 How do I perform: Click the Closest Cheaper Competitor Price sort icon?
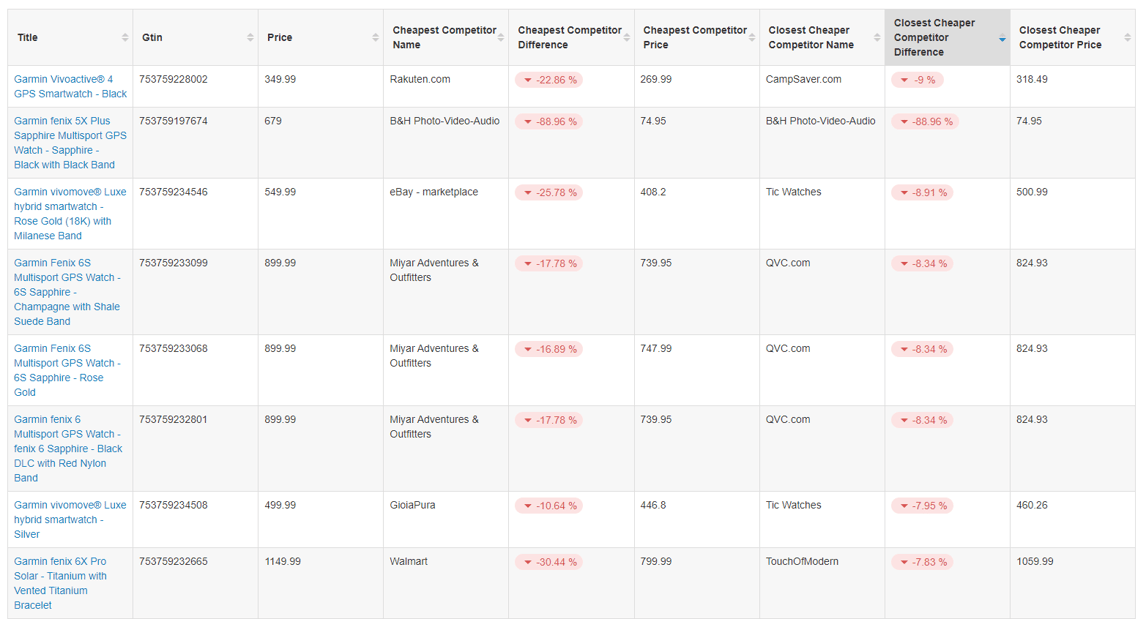pyautogui.click(x=1128, y=38)
